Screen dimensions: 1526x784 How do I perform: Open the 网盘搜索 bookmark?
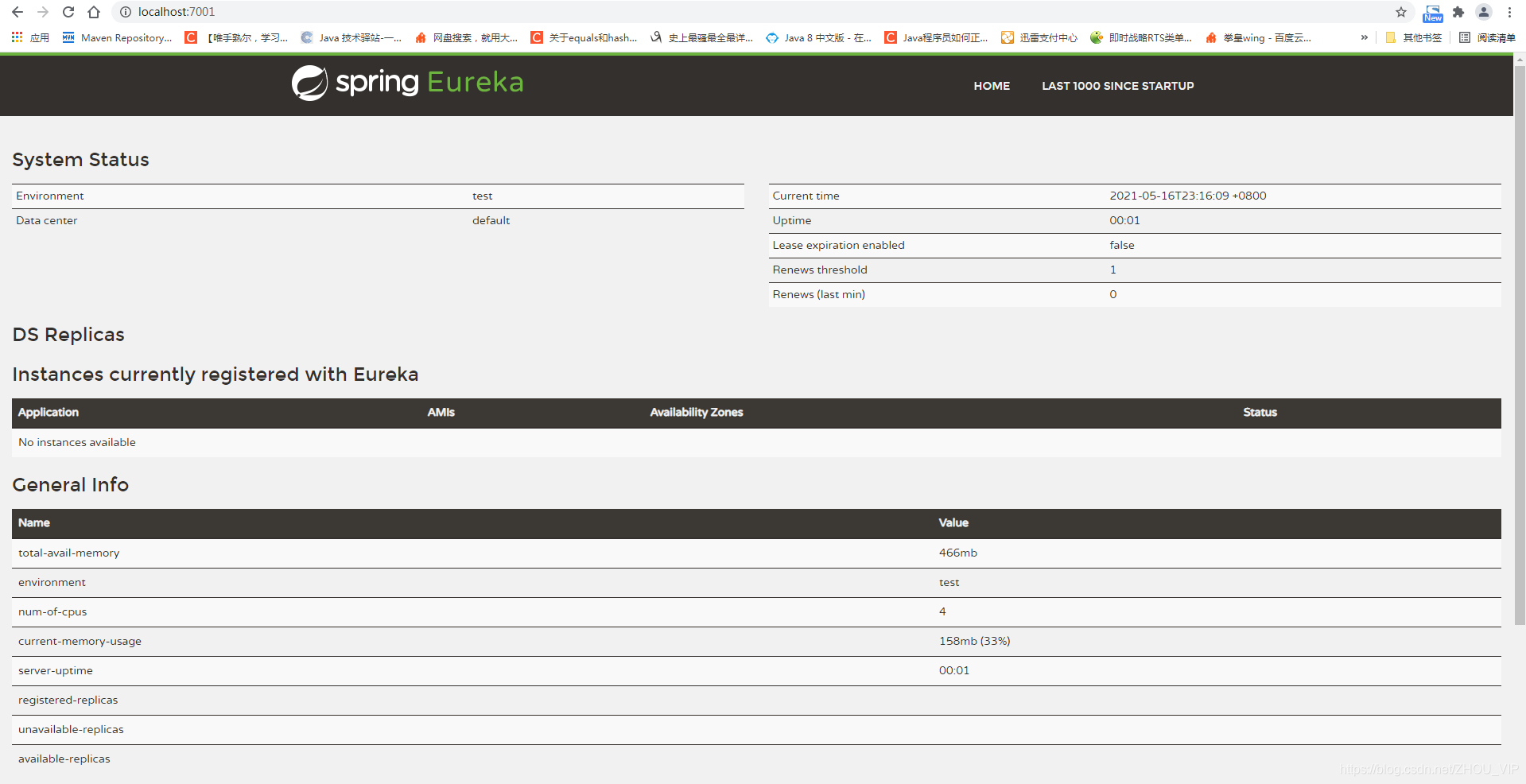click(x=466, y=37)
